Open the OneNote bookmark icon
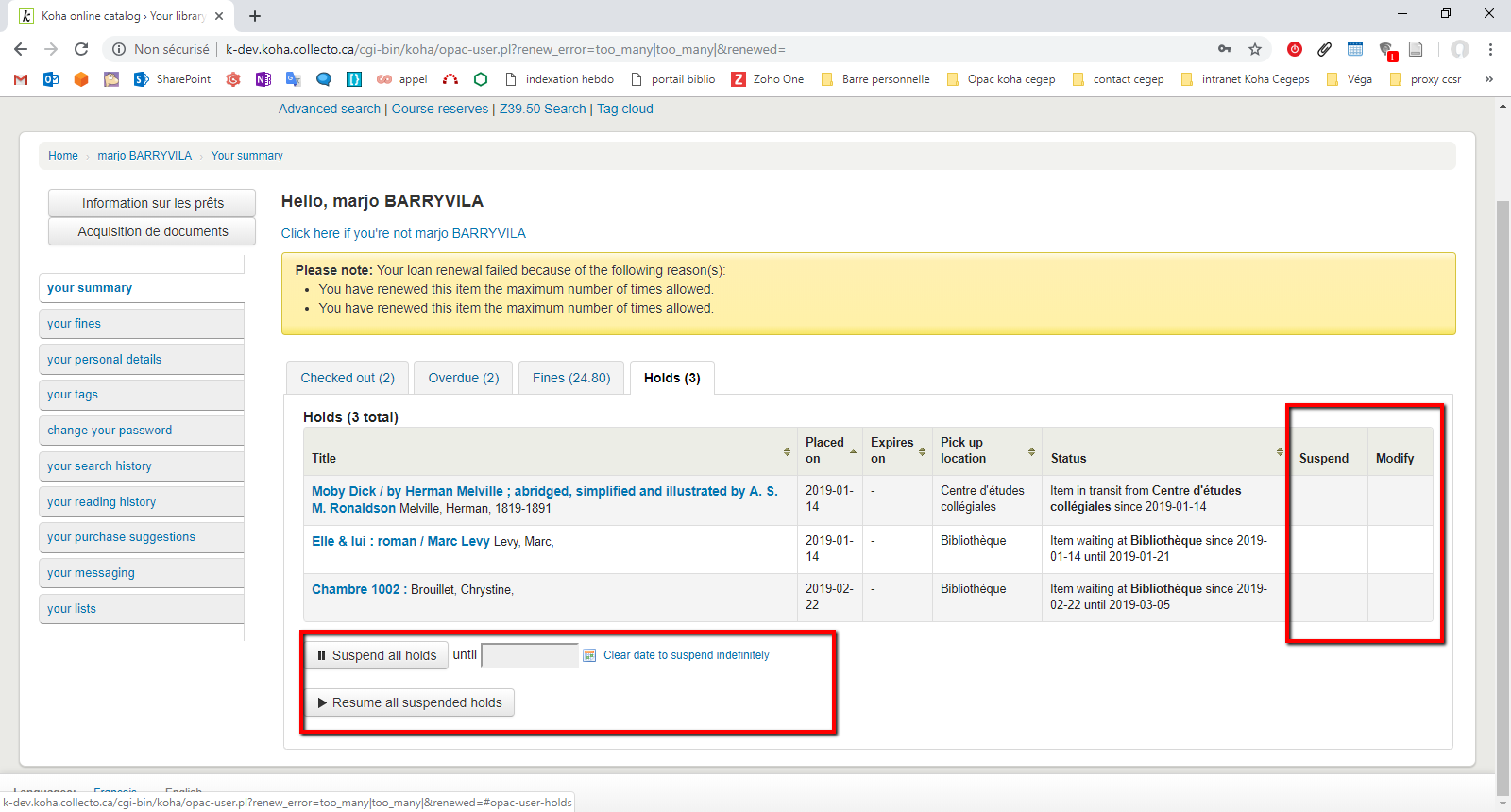The image size is (1511, 812). 263,79
